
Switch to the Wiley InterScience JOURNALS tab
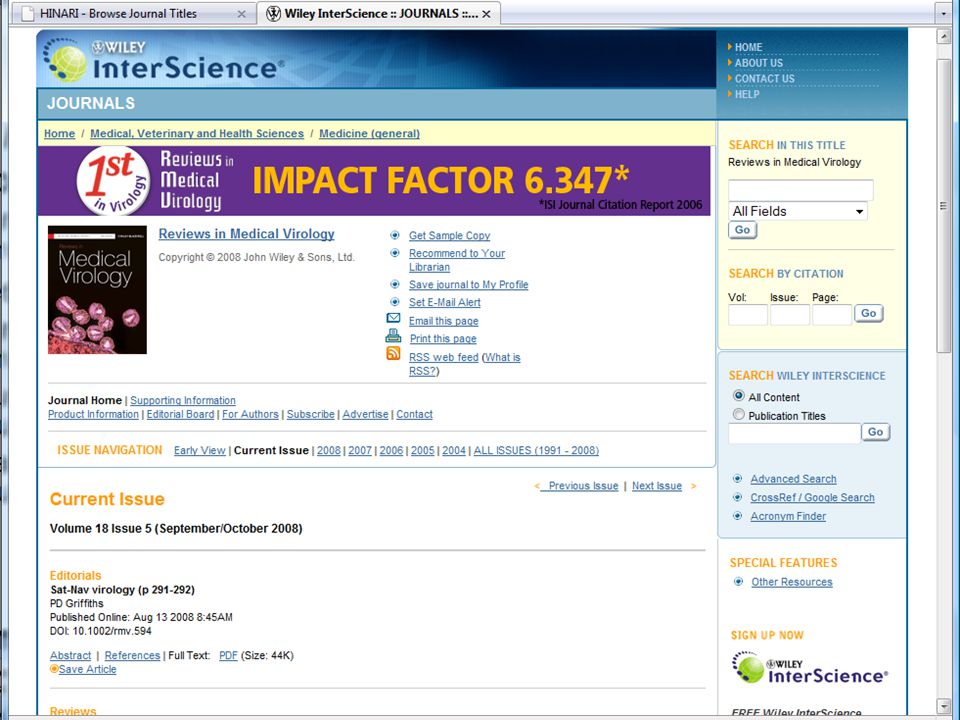click(x=378, y=13)
